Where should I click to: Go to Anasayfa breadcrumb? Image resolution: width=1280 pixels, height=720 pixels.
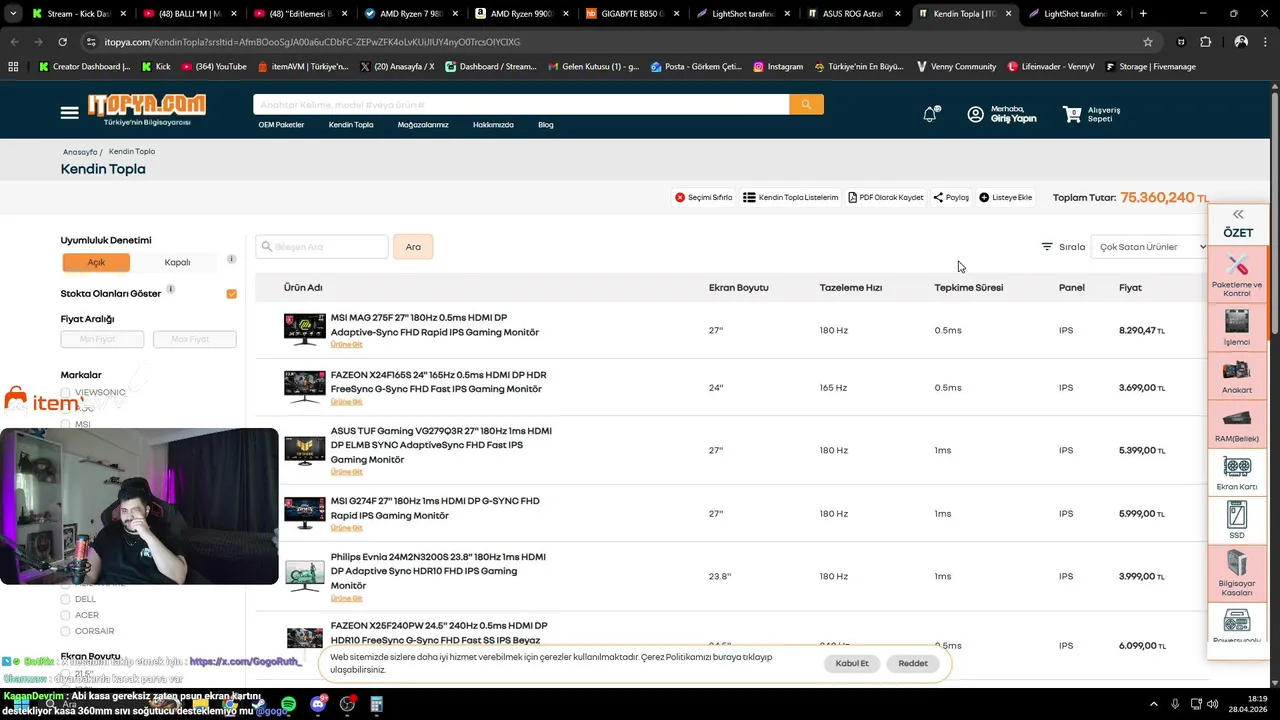(x=80, y=152)
